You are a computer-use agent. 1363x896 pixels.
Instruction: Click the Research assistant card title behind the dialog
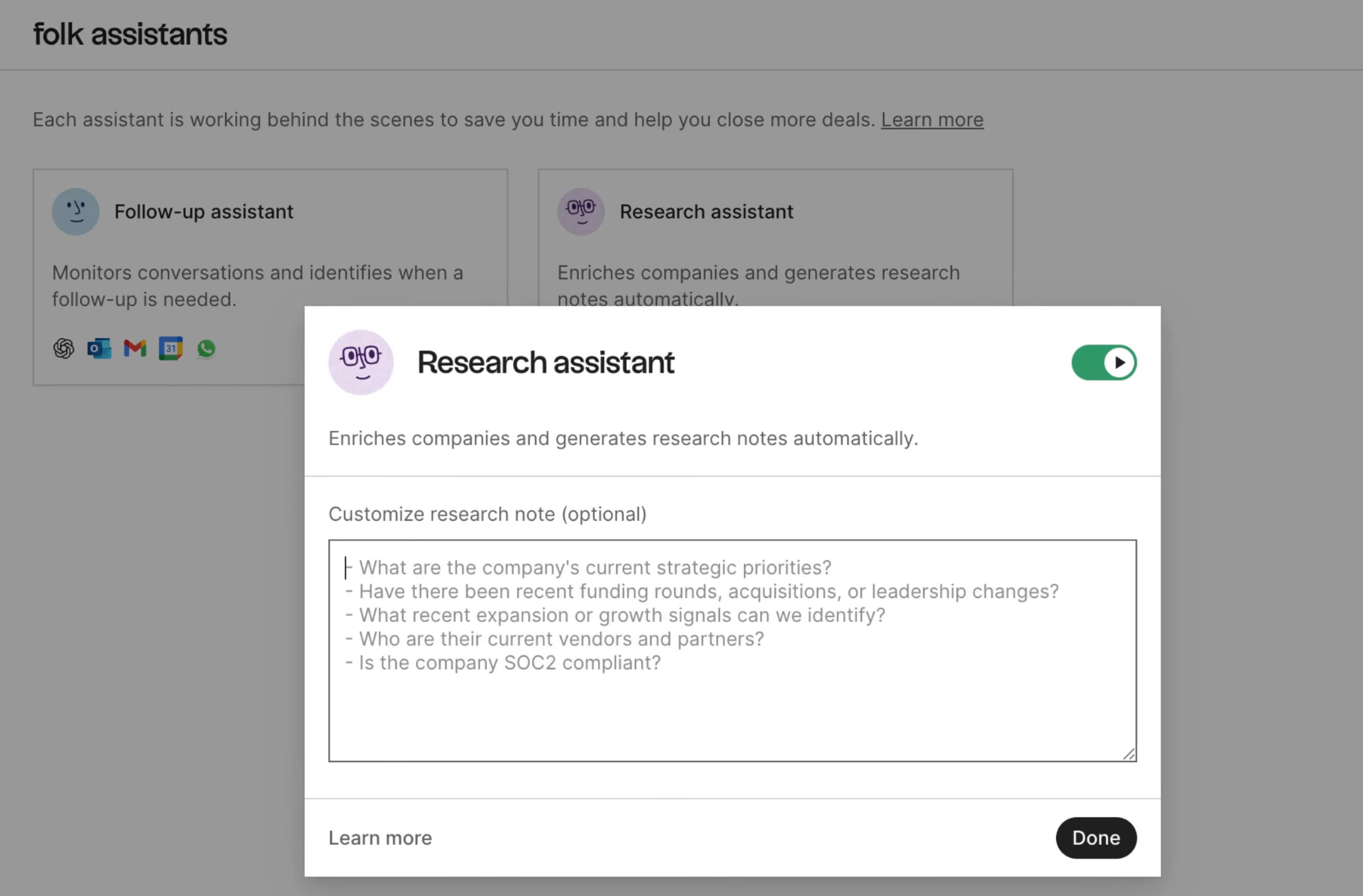point(707,212)
